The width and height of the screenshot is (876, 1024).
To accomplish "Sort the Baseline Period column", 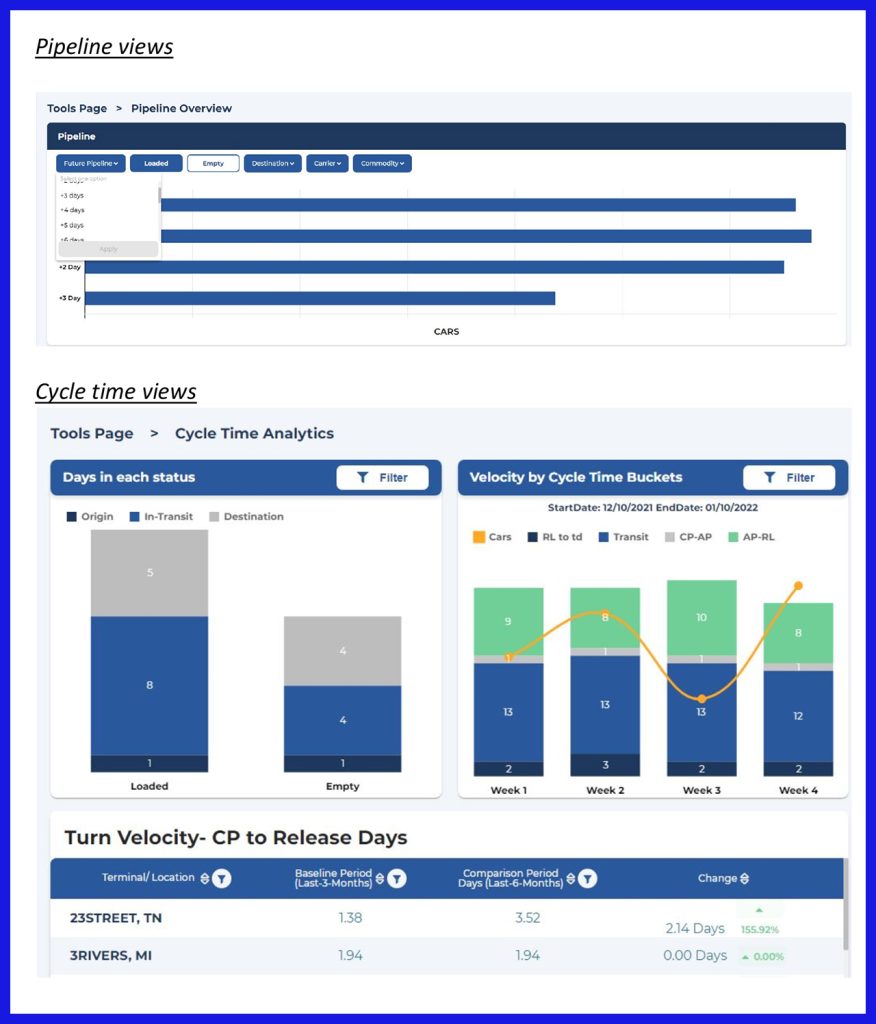I will point(380,878).
